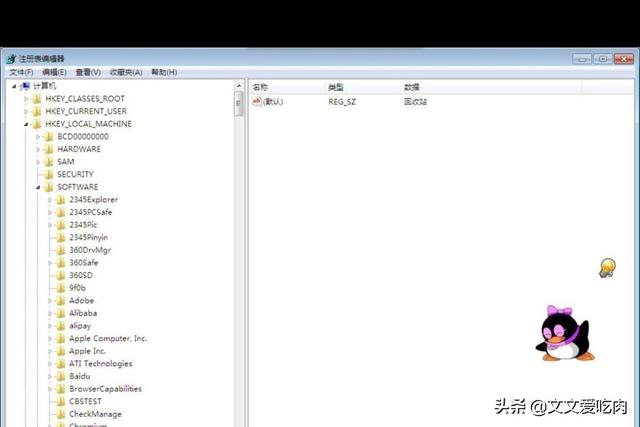The image size is (640, 427).
Task: Click the ab string value icon
Action: 257,101
